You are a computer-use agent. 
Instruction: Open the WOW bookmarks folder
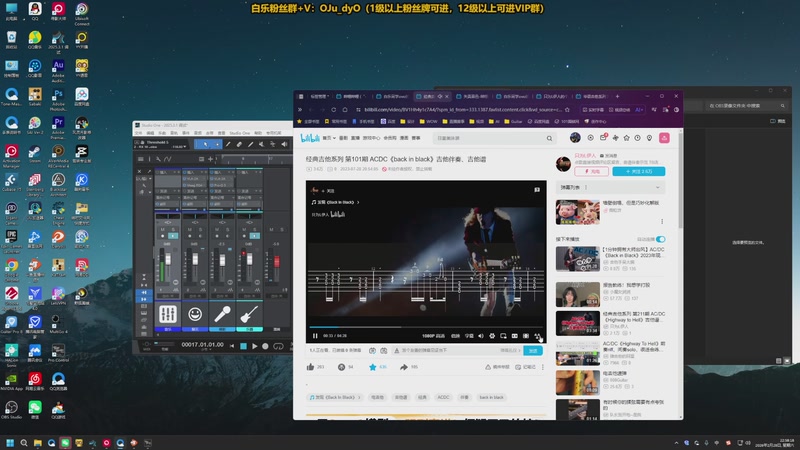pyautogui.click(x=429, y=122)
